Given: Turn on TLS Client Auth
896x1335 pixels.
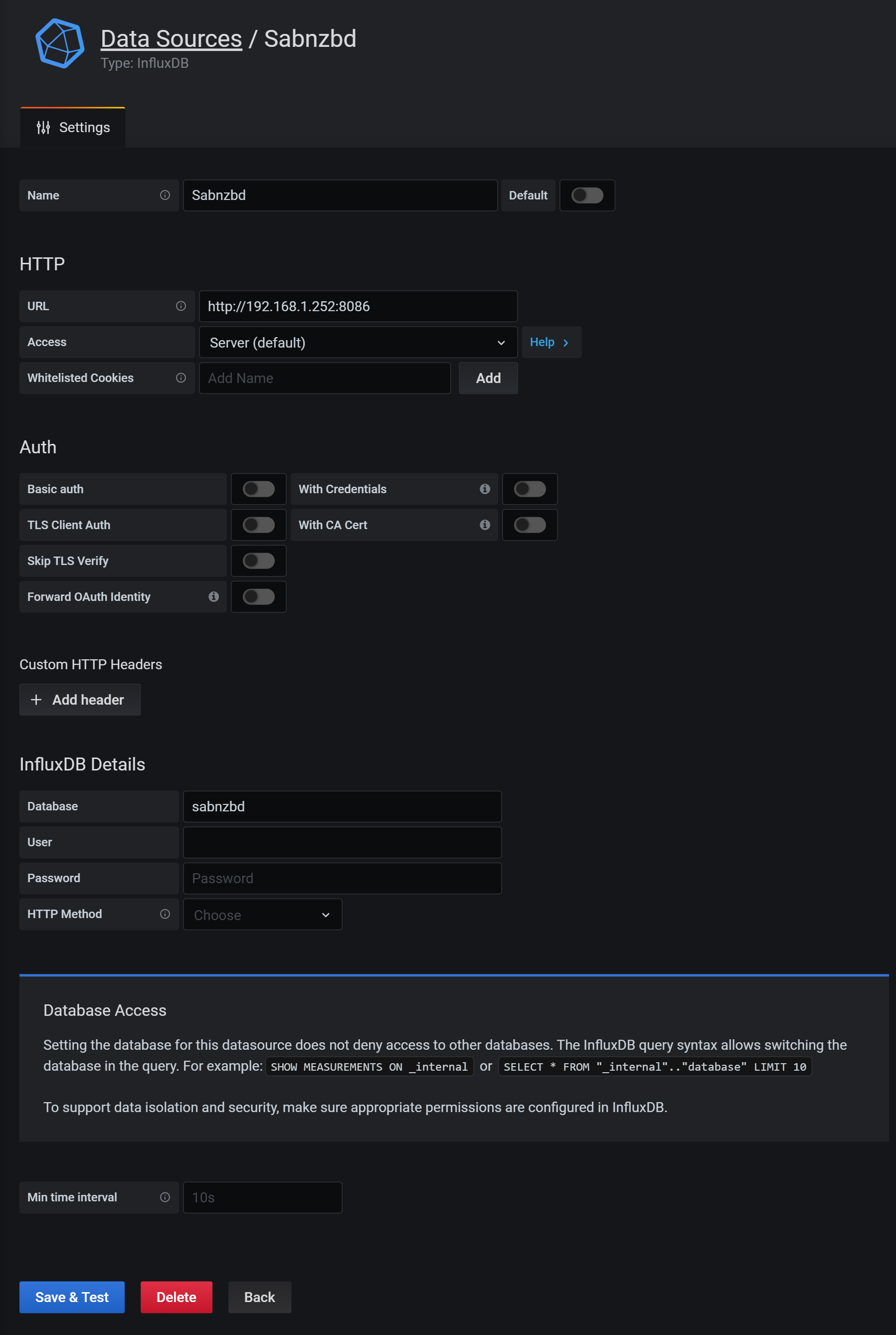Looking at the screenshot, I should (x=259, y=525).
